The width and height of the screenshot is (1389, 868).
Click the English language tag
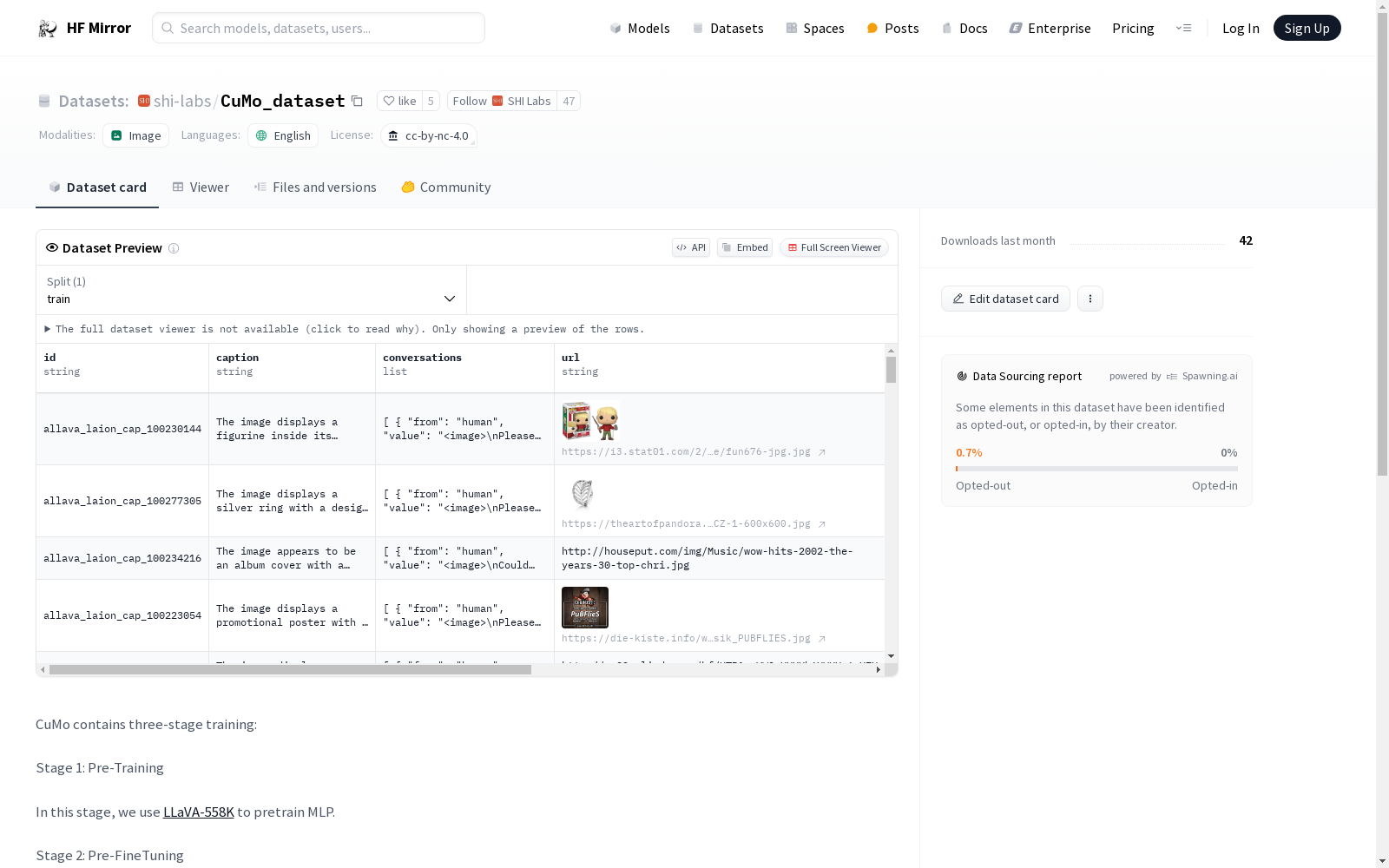click(x=283, y=135)
